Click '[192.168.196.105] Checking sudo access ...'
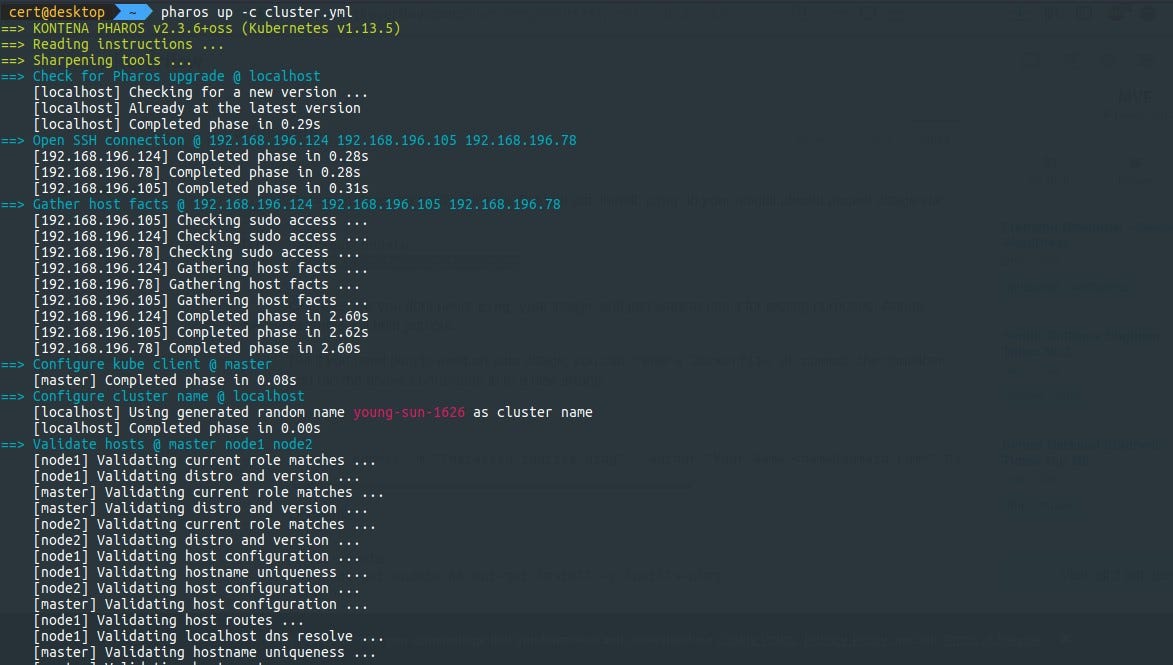This screenshot has height=665, width=1173. click(200, 220)
